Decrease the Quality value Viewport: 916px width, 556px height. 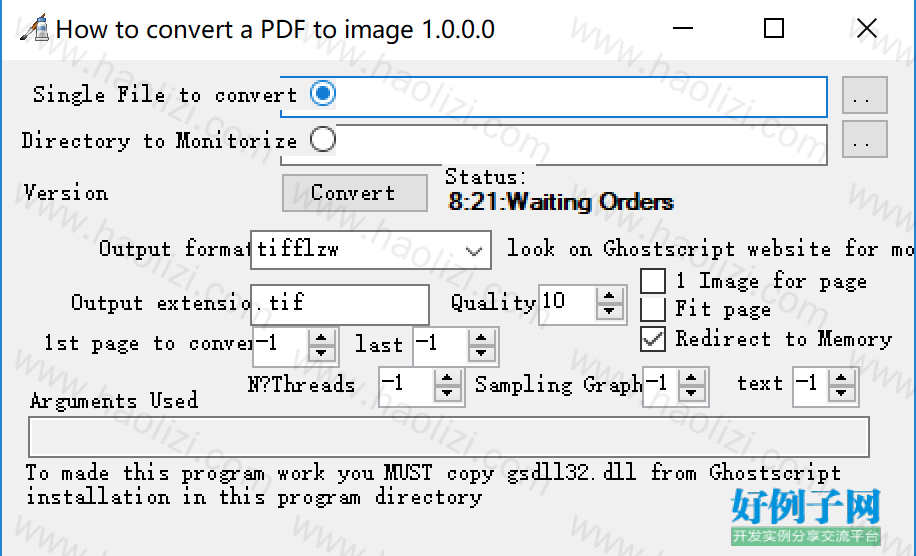[609, 311]
